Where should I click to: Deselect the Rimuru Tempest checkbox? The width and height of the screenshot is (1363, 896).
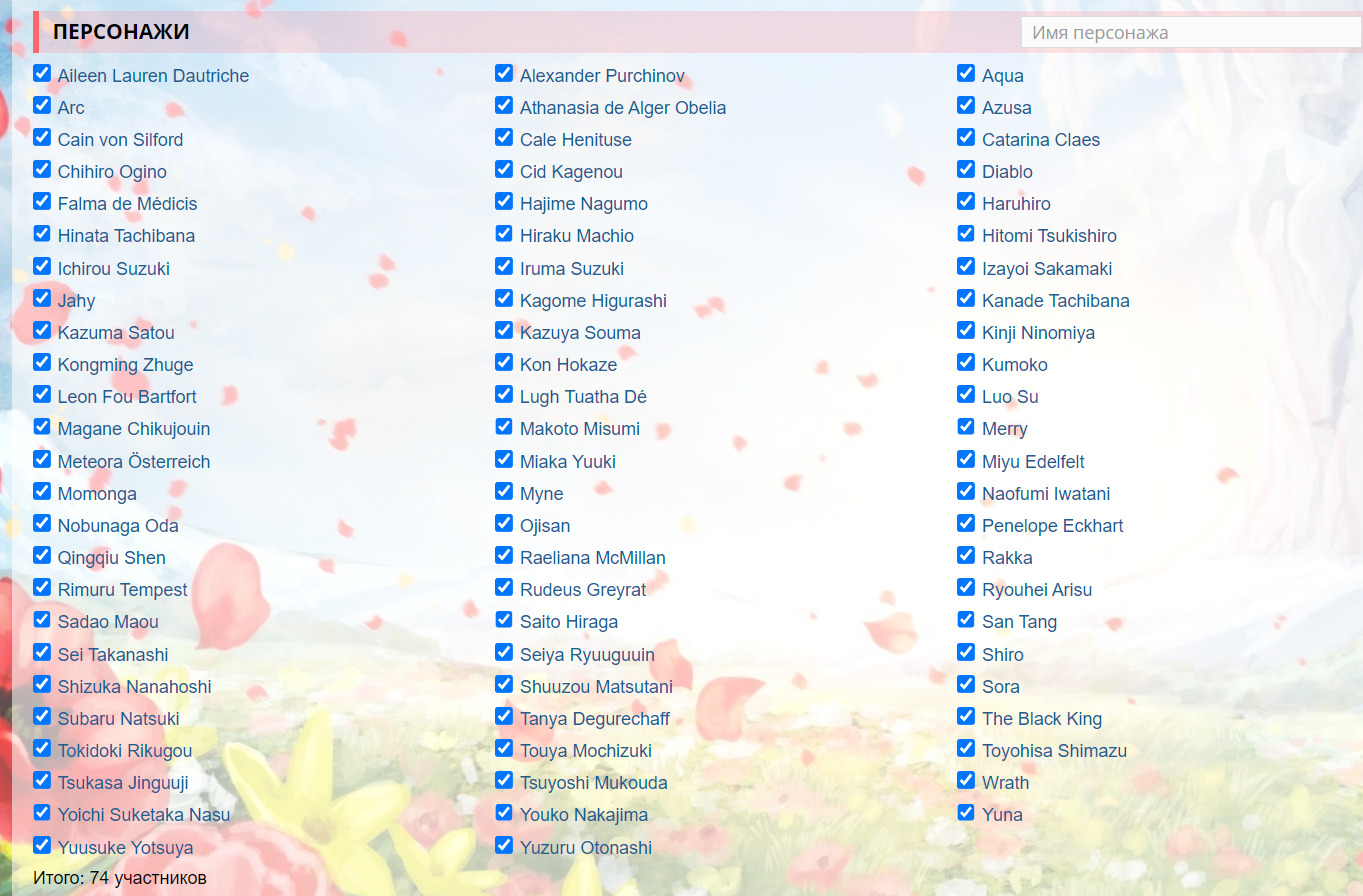[42, 587]
